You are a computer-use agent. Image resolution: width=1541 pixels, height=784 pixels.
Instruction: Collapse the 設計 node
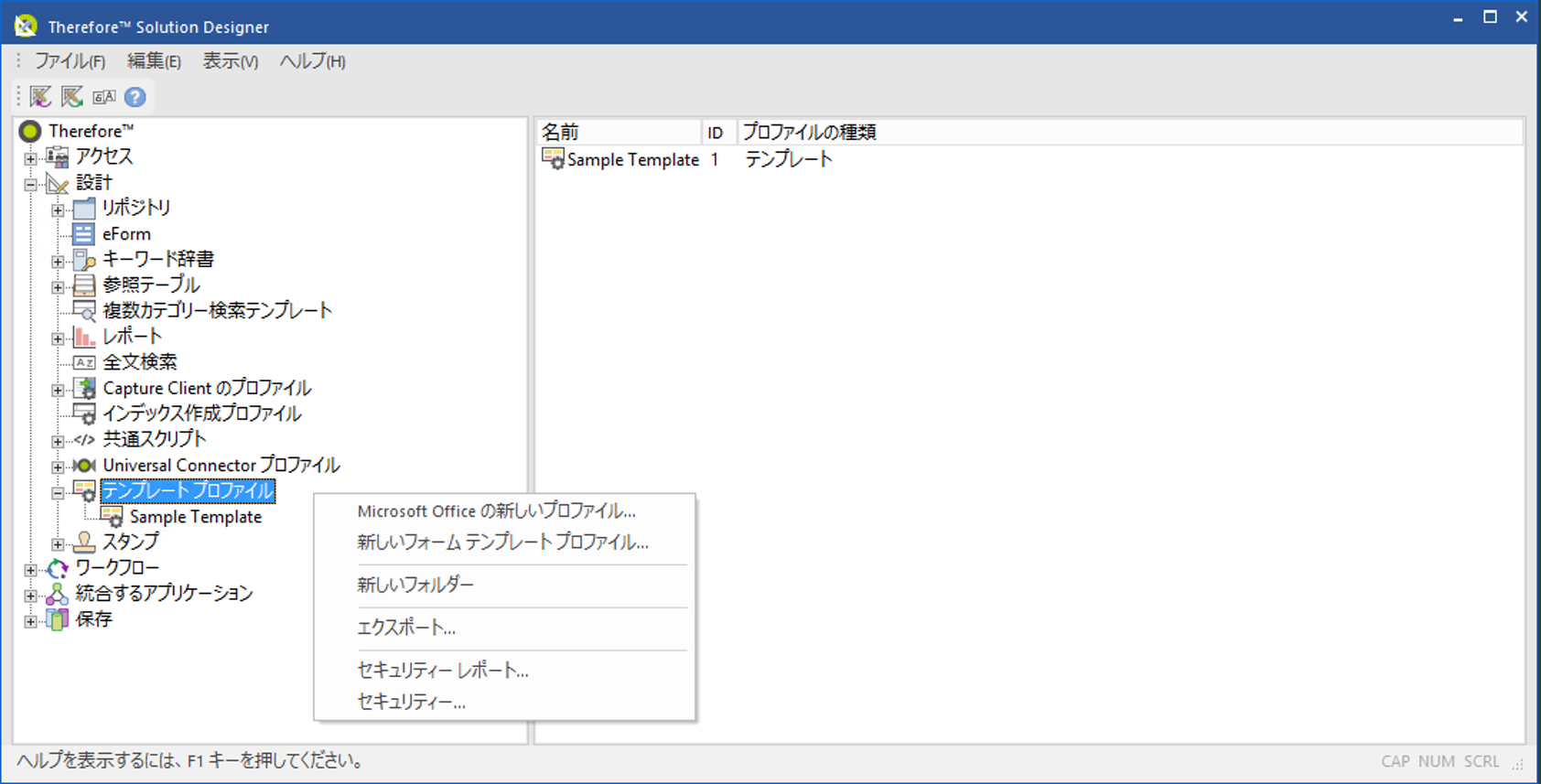pyautogui.click(x=30, y=184)
